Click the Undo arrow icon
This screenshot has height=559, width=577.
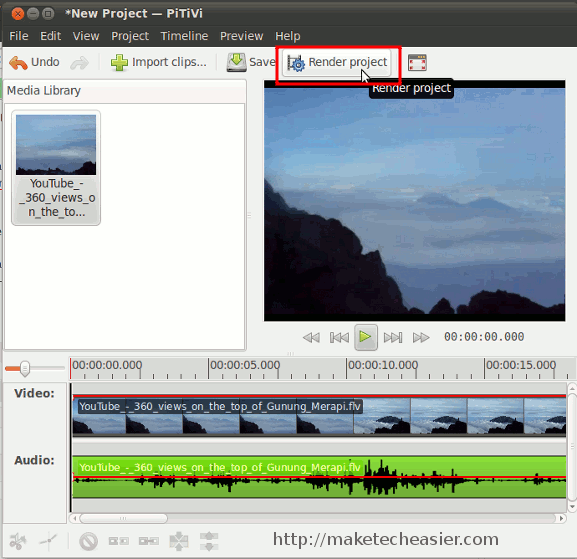18,63
